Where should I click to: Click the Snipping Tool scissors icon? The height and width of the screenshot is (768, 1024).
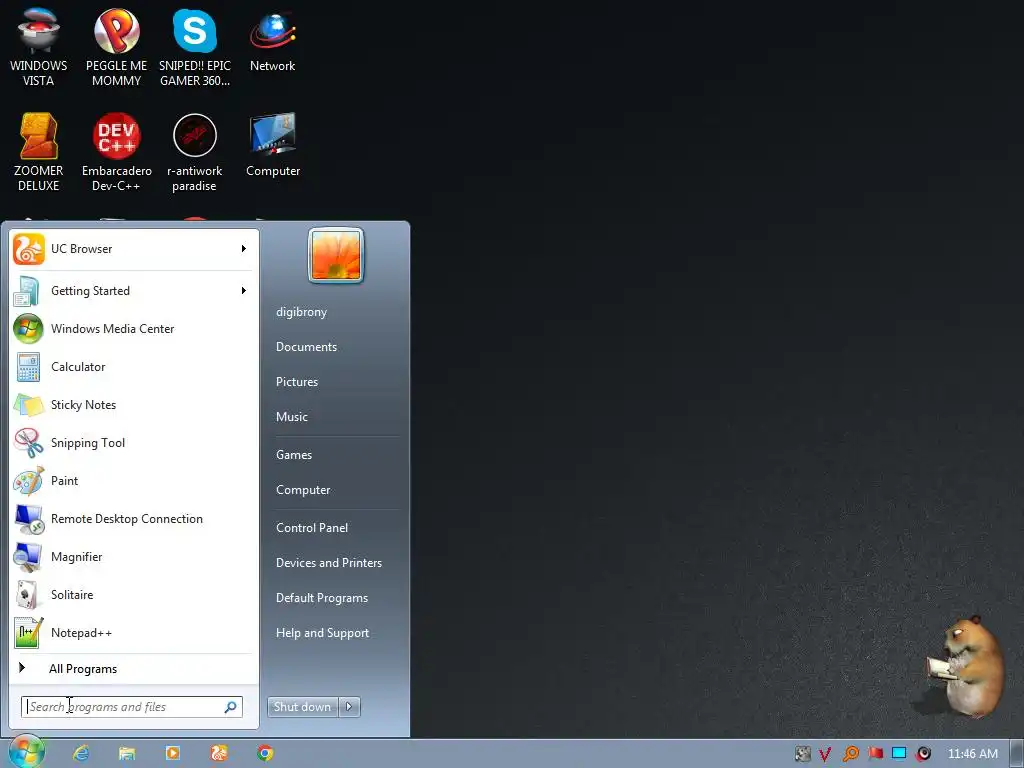point(29,443)
